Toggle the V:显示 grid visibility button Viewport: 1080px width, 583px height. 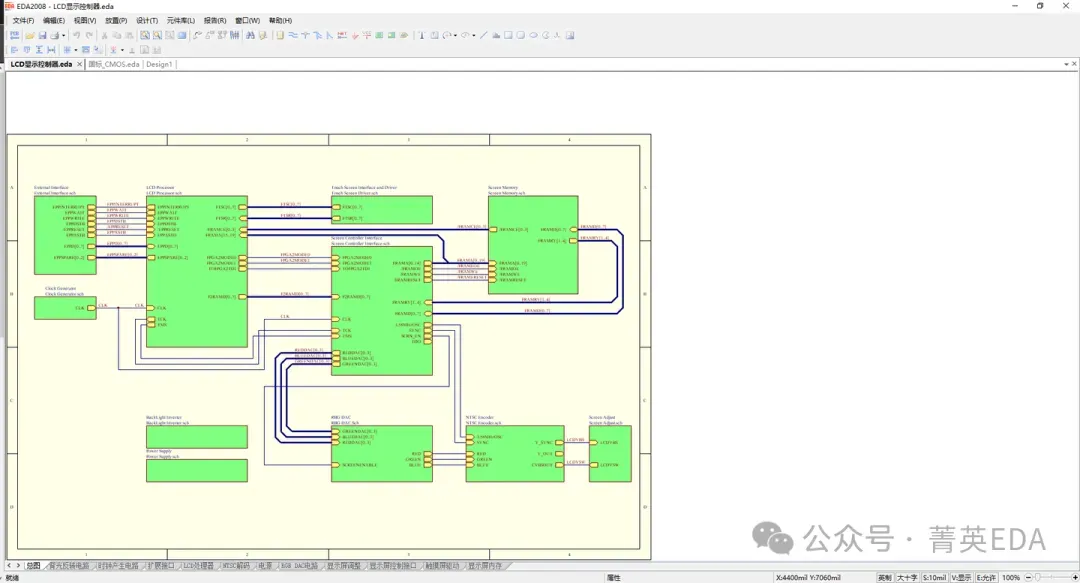(961, 577)
